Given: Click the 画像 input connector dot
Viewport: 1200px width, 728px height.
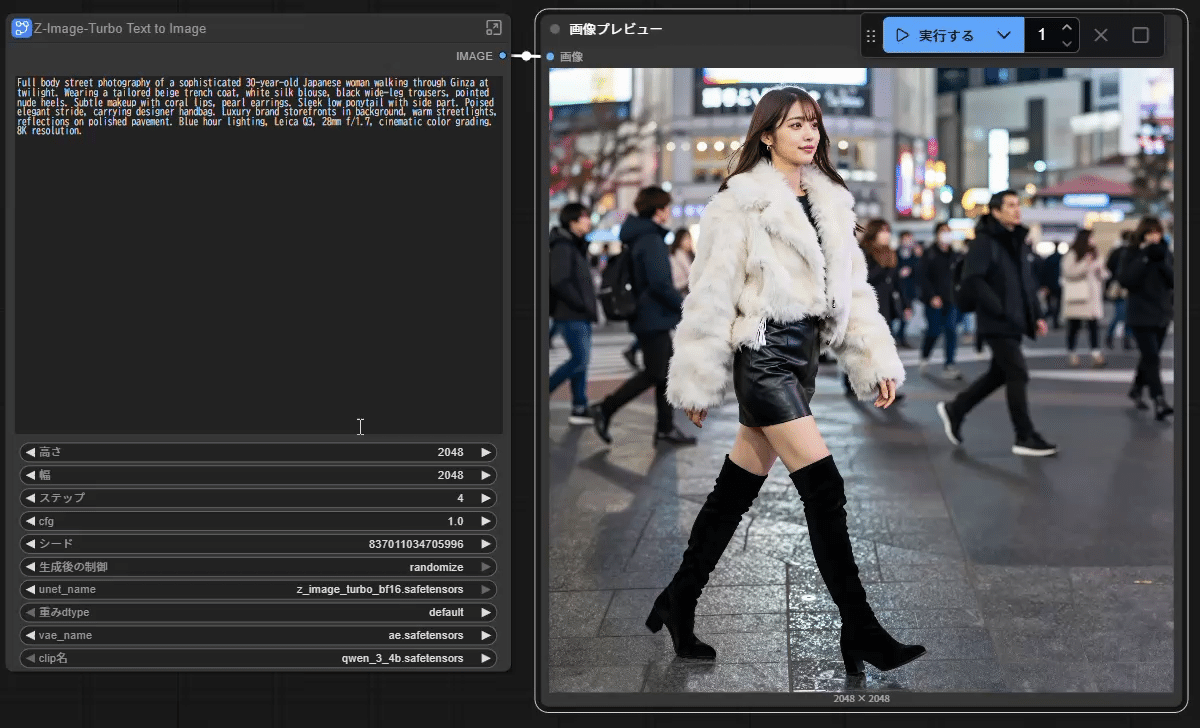Looking at the screenshot, I should (x=551, y=57).
